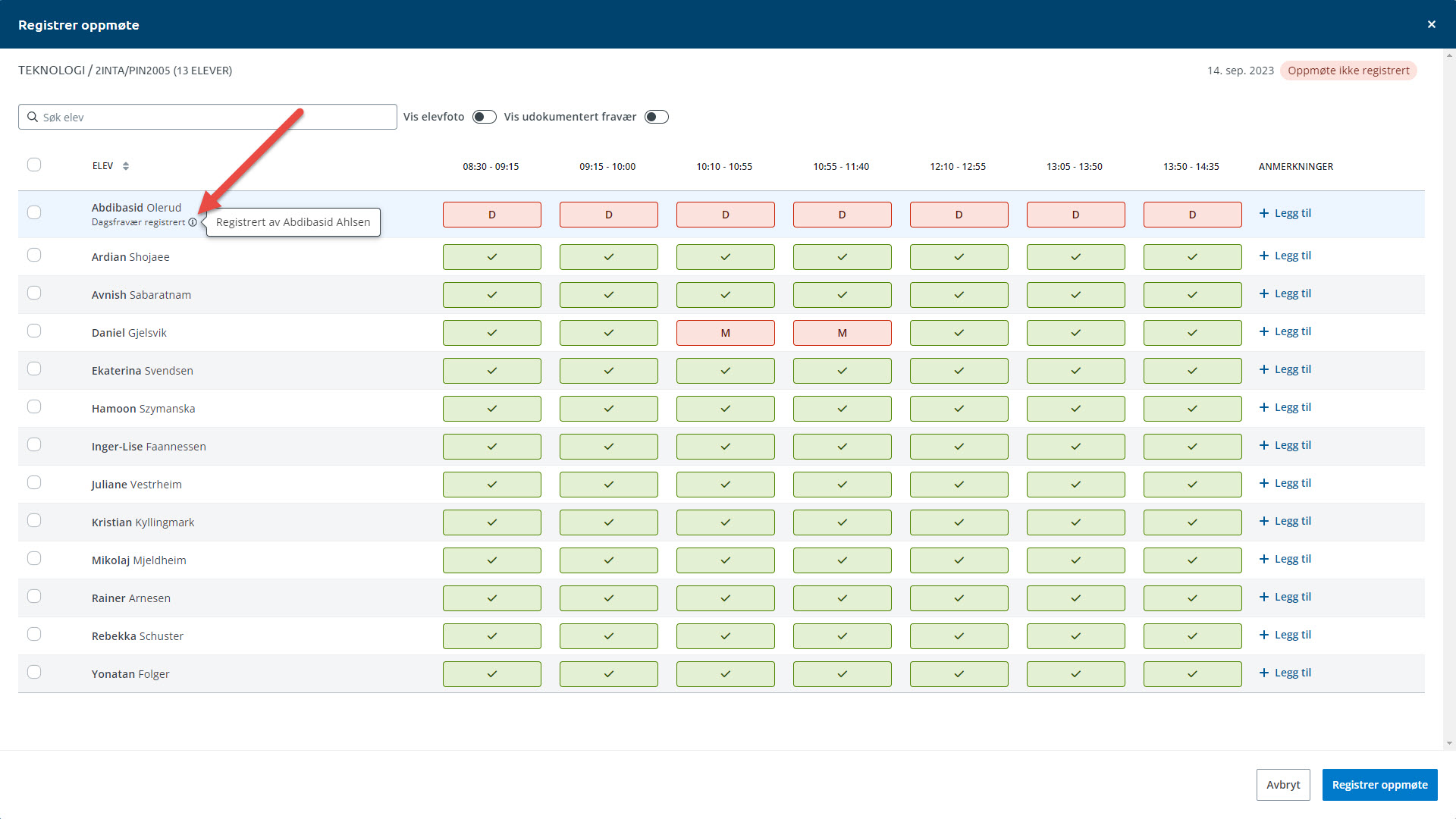Check the select-all checkbox in header
This screenshot has width=1456, height=819.
click(x=34, y=165)
